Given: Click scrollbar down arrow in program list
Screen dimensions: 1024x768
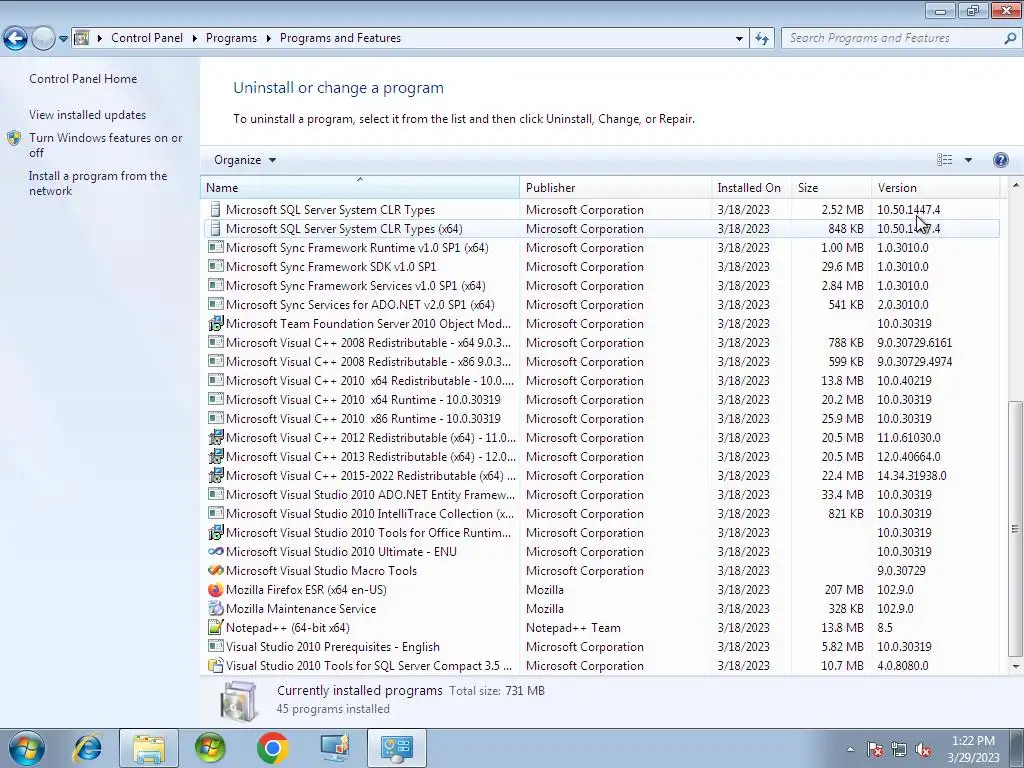Looking at the screenshot, I should pos(1016,666).
